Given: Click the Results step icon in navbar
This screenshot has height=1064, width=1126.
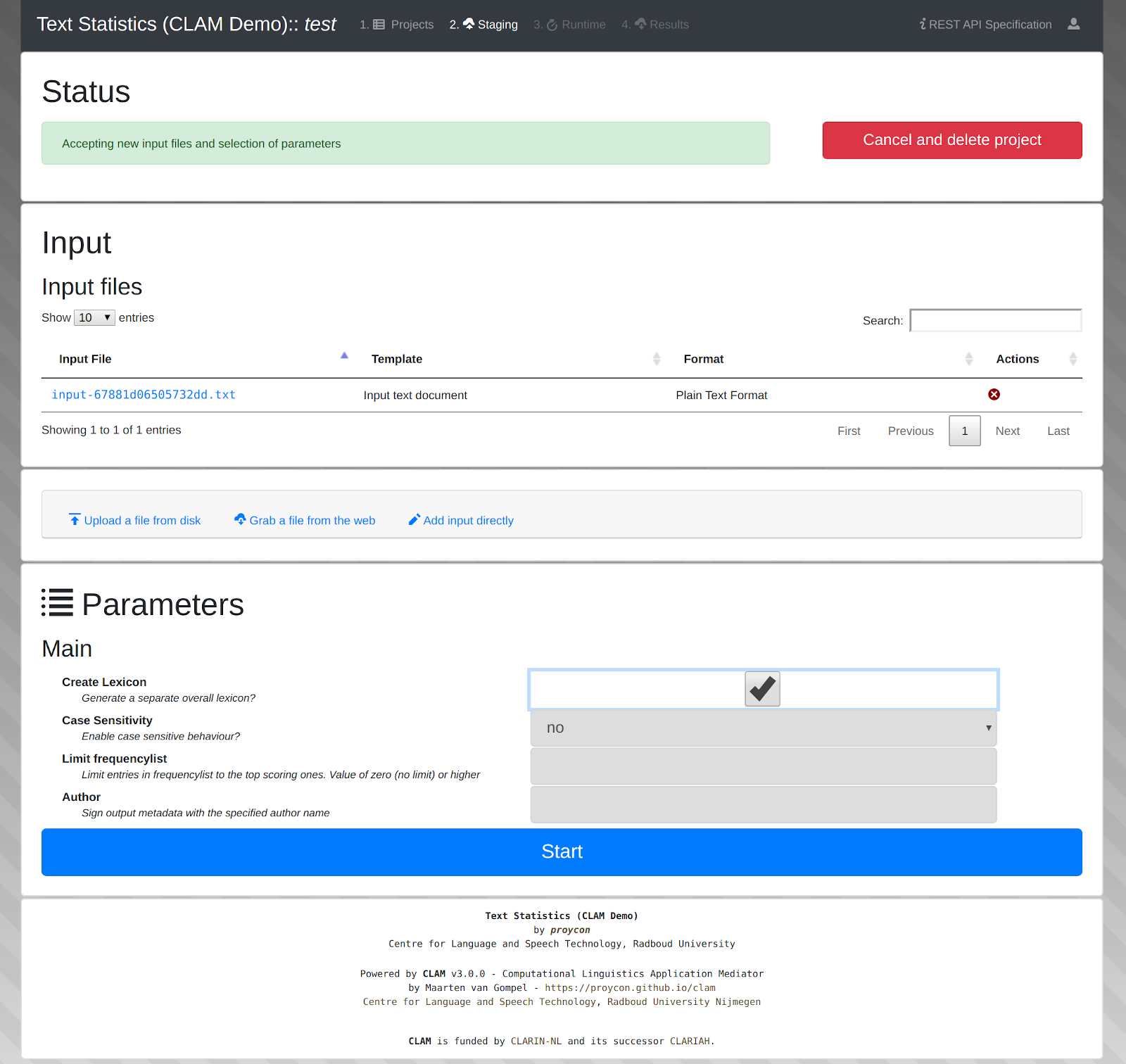Looking at the screenshot, I should click(640, 23).
